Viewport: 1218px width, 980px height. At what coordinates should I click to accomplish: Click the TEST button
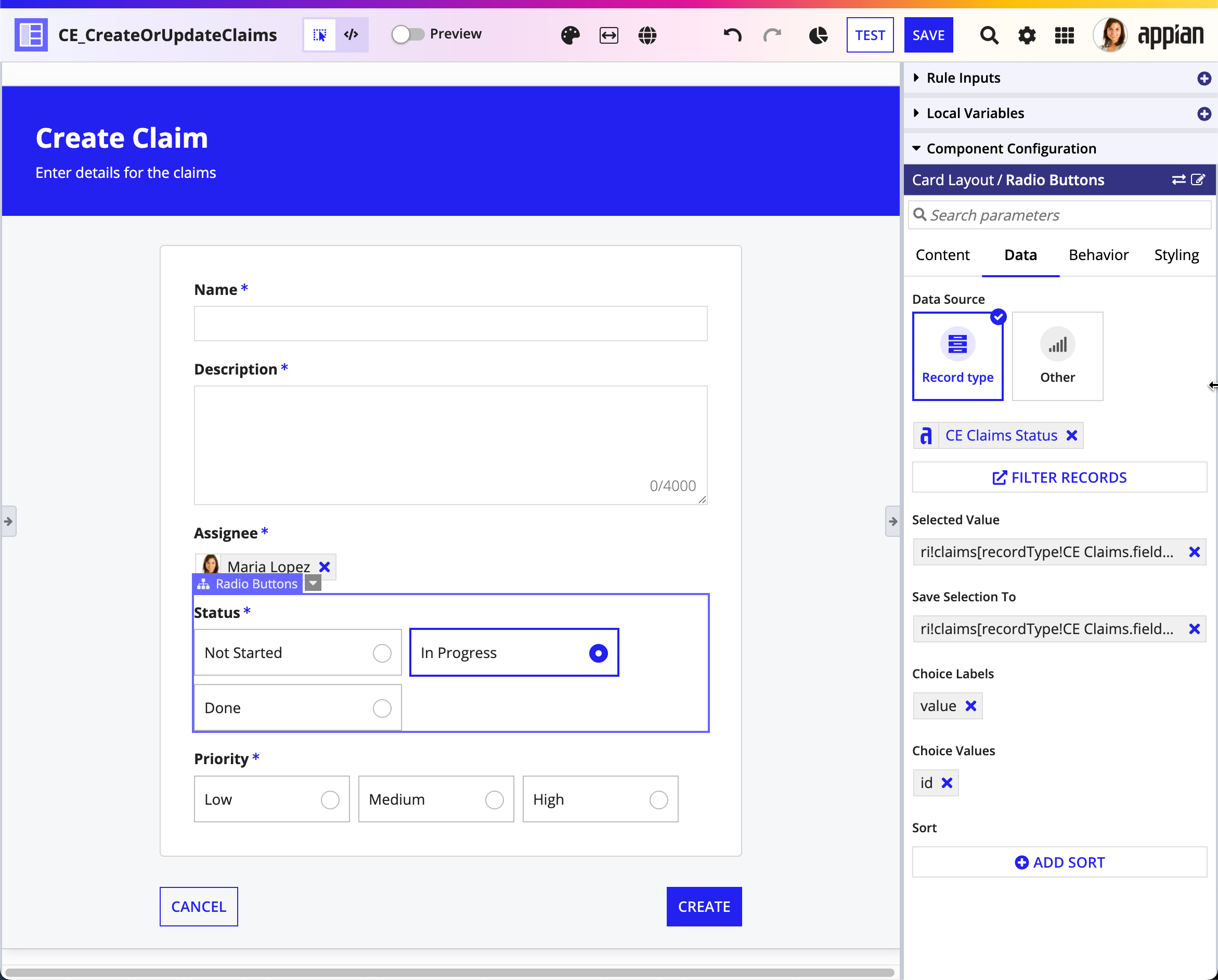pyautogui.click(x=870, y=35)
